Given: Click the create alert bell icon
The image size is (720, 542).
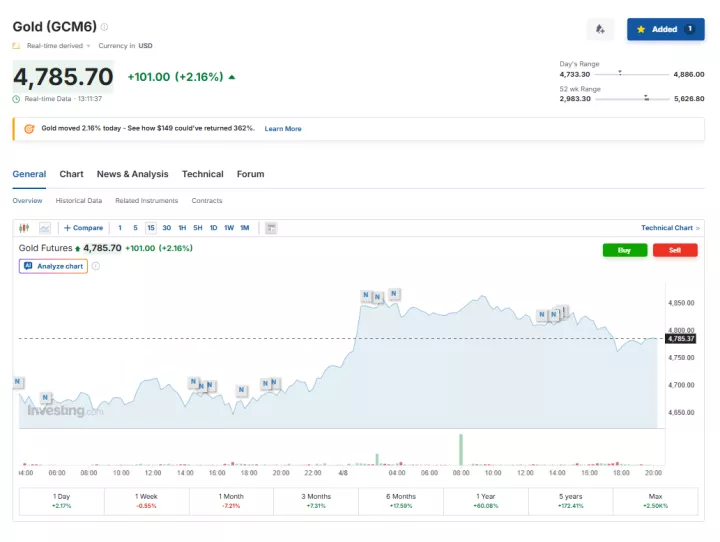Looking at the screenshot, I should coord(600,29).
